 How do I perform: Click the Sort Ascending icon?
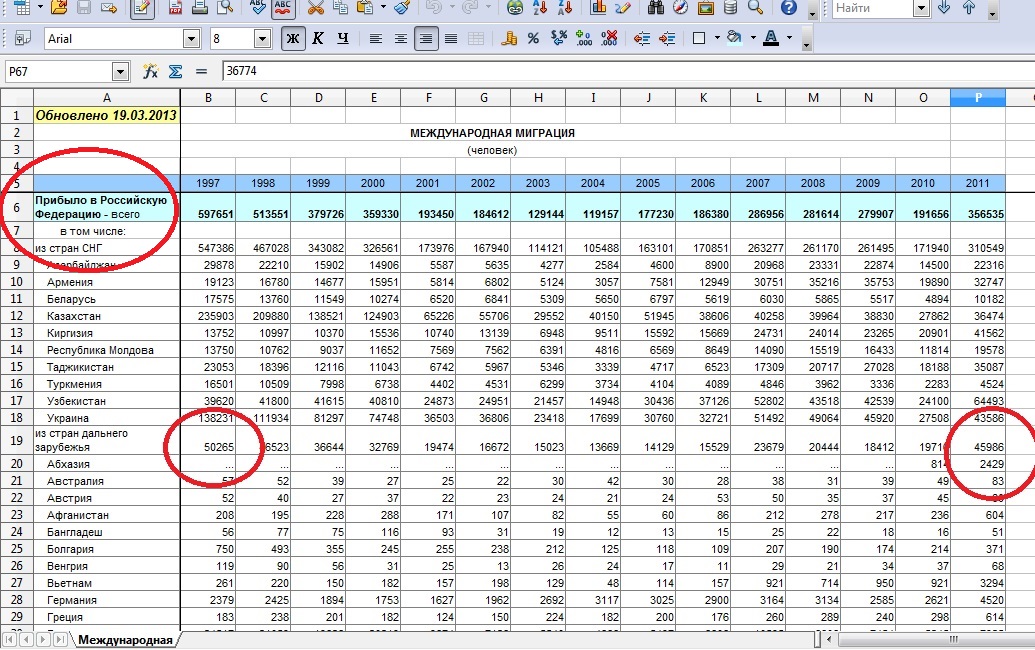tap(541, 9)
